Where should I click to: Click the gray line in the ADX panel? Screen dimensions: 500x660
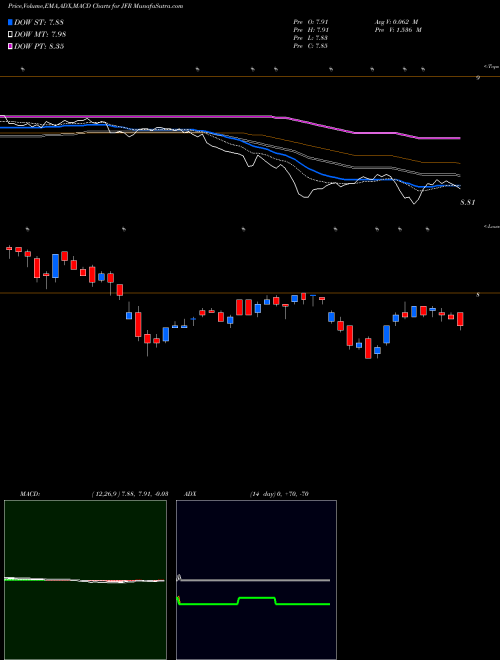[254, 580]
